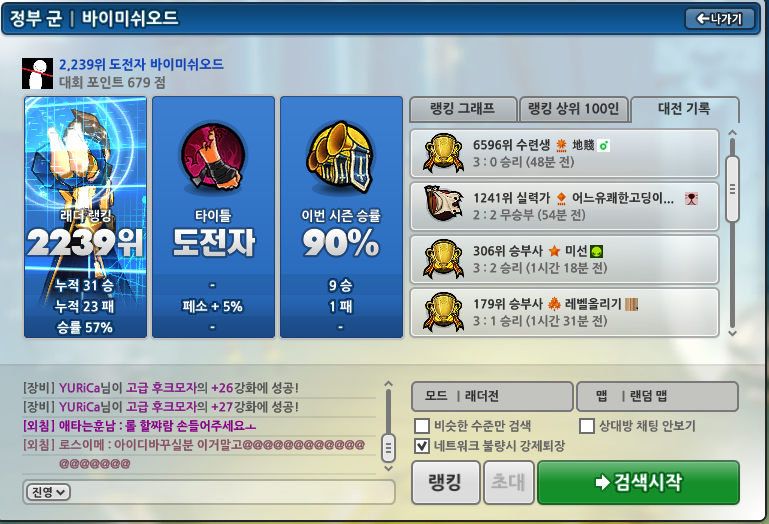The image size is (769, 524).
Task: Click the trophy icon beside 306위 승부사 미션
Action: click(x=443, y=259)
